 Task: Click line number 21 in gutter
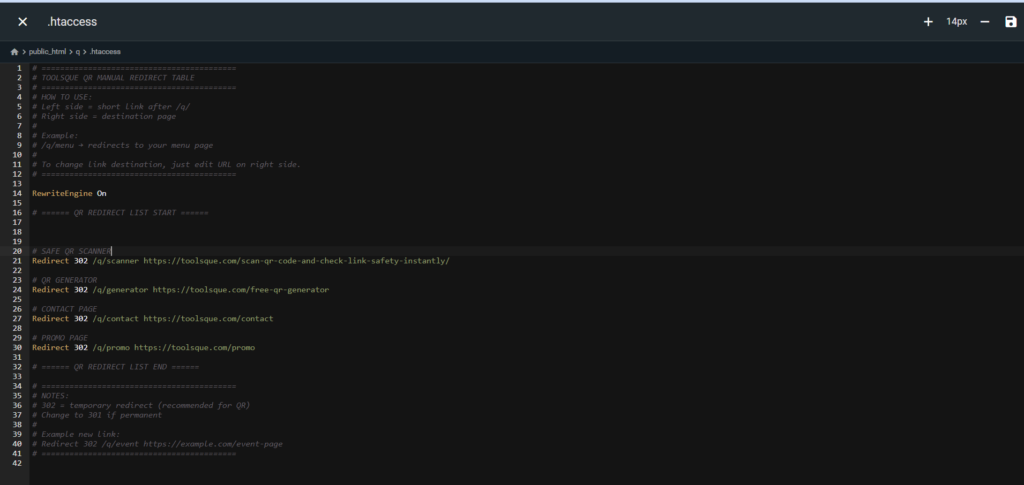click(x=17, y=261)
